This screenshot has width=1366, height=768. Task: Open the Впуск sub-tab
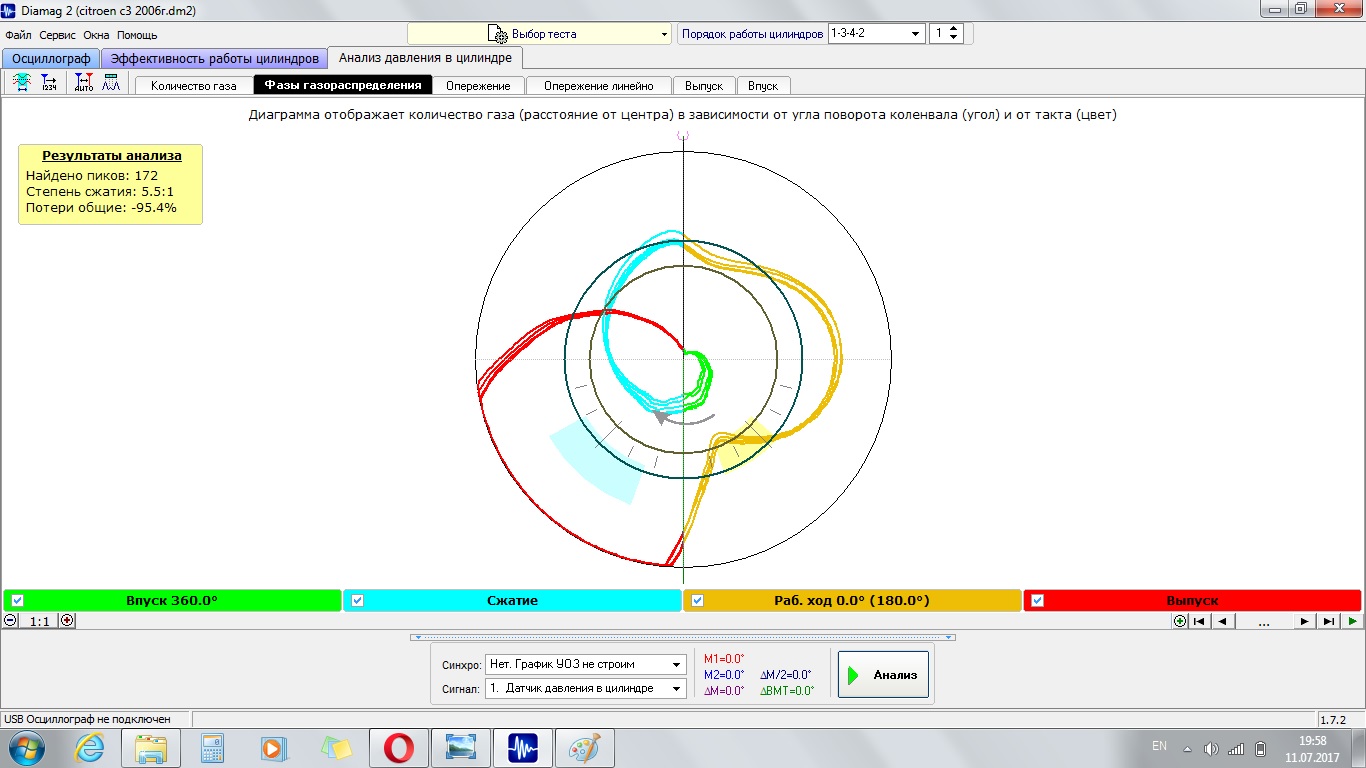[x=763, y=85]
